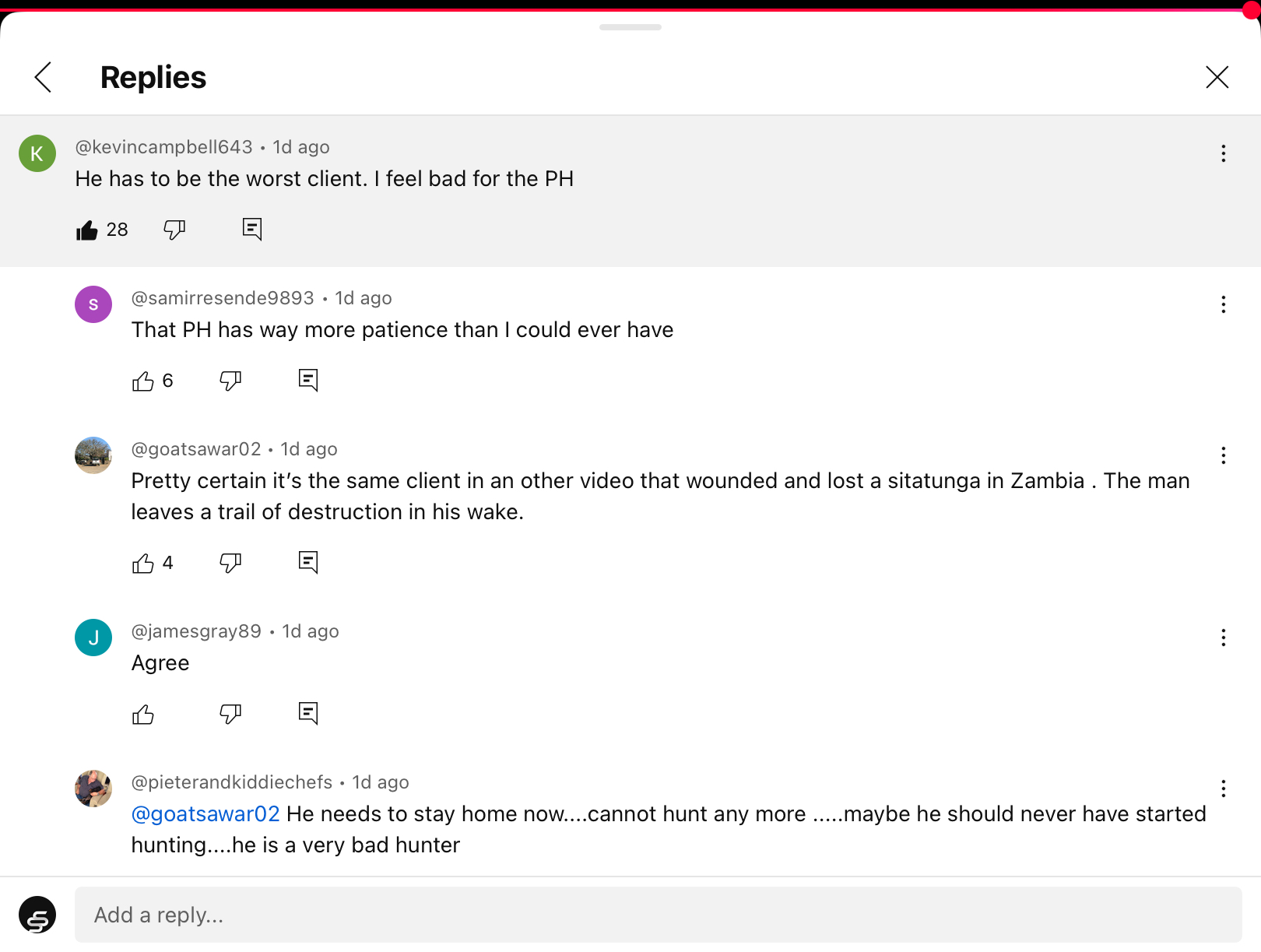The image size is (1261, 952).
Task: Open more options for goatsawar02's reply
Action: [x=1223, y=455]
